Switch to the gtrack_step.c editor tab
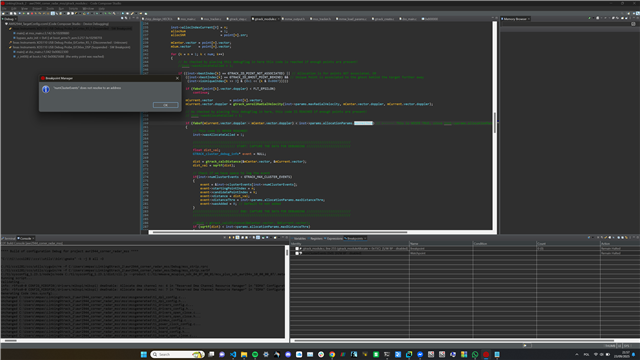 tap(238, 19)
